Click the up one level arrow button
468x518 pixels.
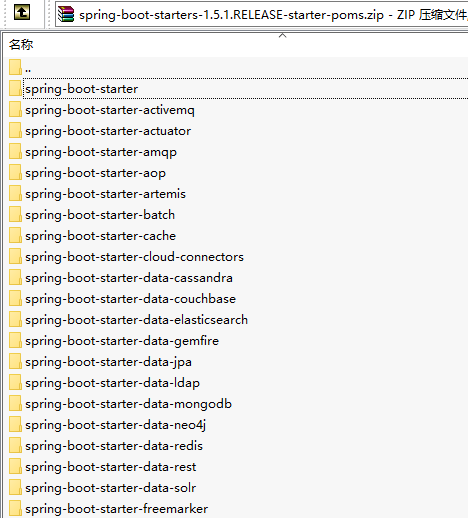pos(22,13)
